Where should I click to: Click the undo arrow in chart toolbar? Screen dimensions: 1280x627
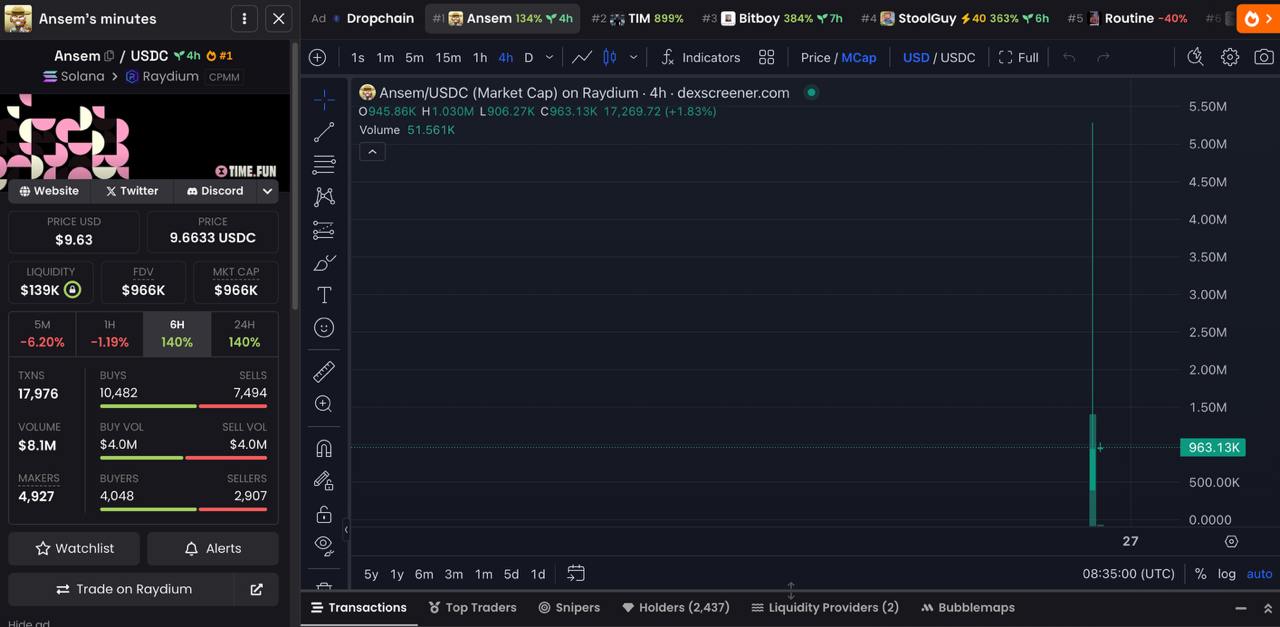(1069, 58)
